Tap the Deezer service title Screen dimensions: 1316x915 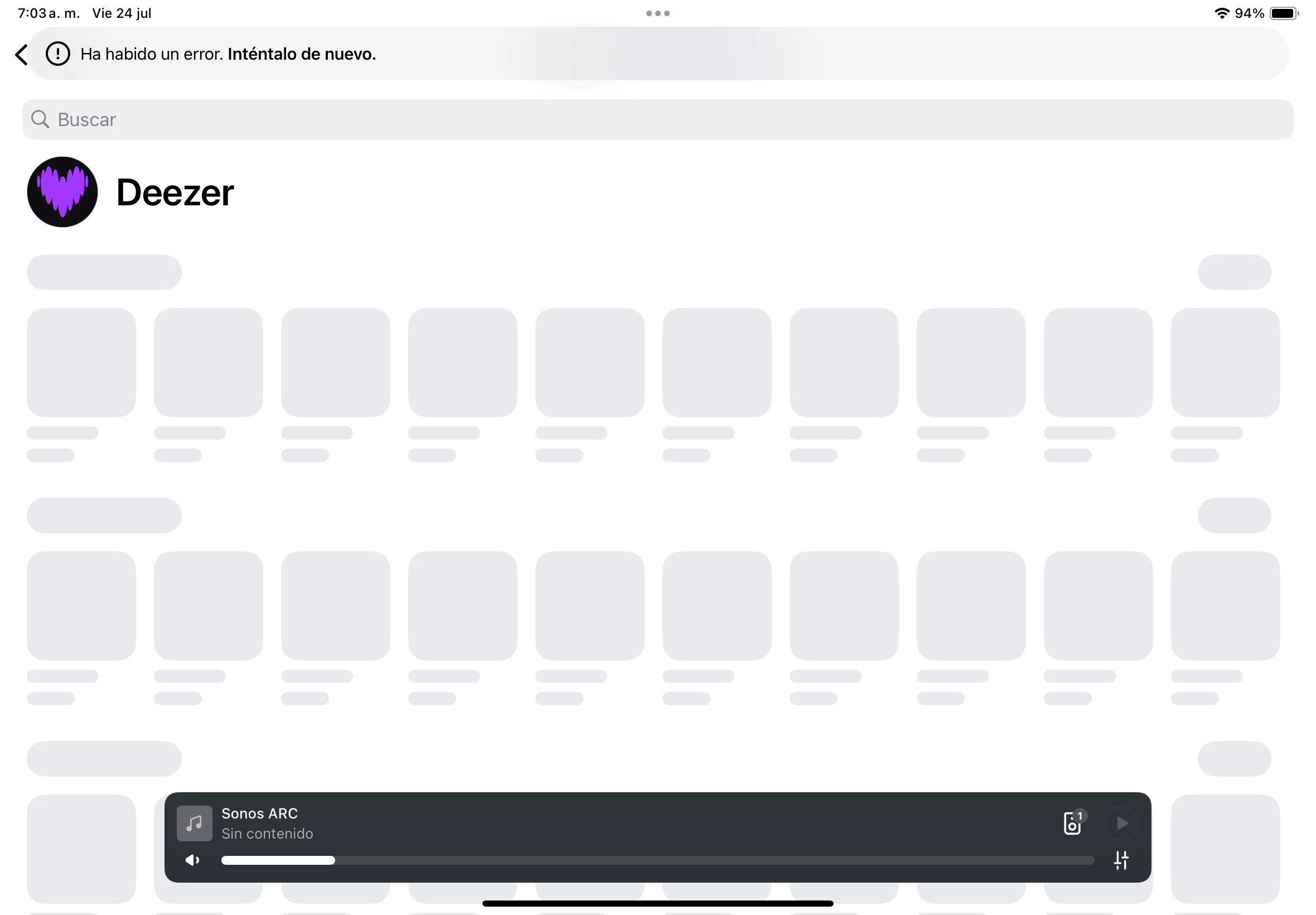(x=175, y=192)
